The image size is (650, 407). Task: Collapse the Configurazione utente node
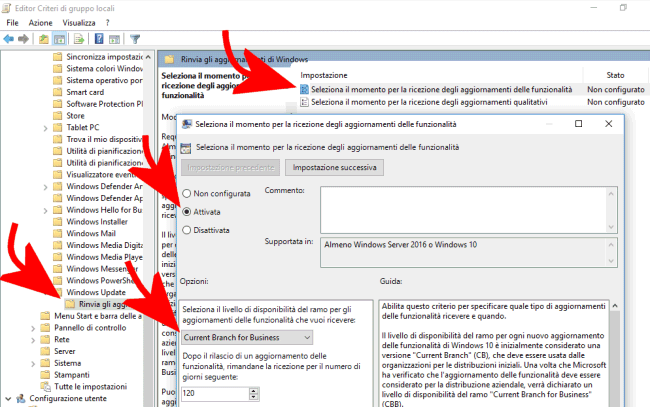tap(8, 399)
